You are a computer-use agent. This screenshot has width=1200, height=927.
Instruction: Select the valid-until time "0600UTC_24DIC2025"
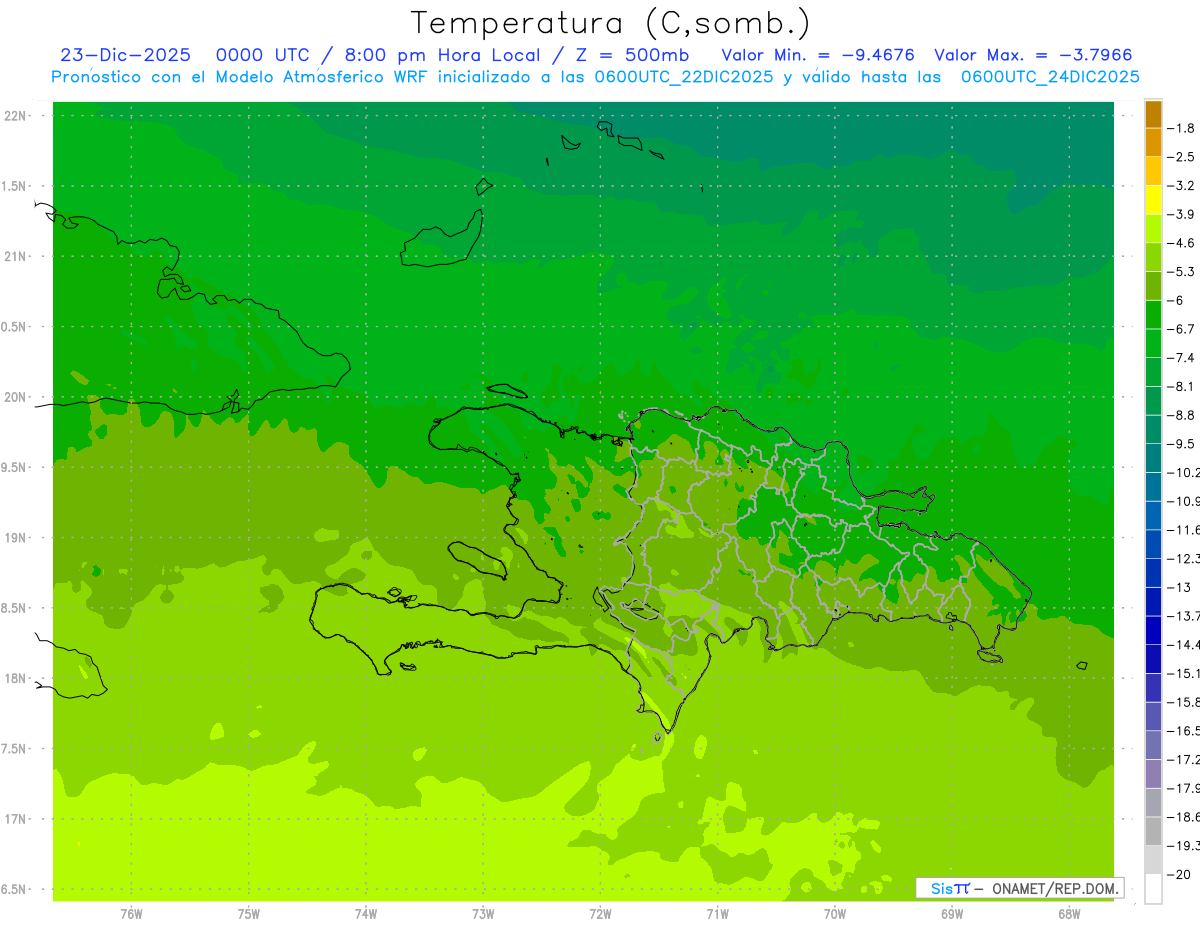[1050, 77]
